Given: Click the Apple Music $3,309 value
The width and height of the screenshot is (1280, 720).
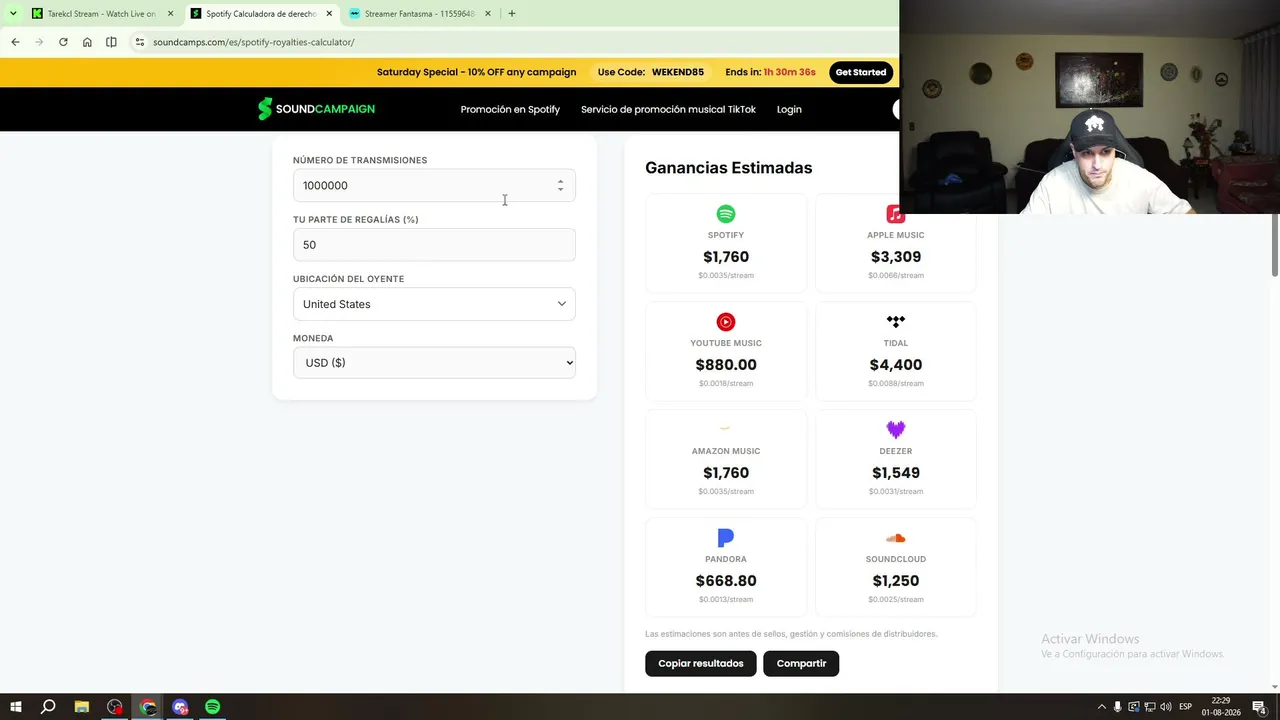Looking at the screenshot, I should pyautogui.click(x=896, y=257).
